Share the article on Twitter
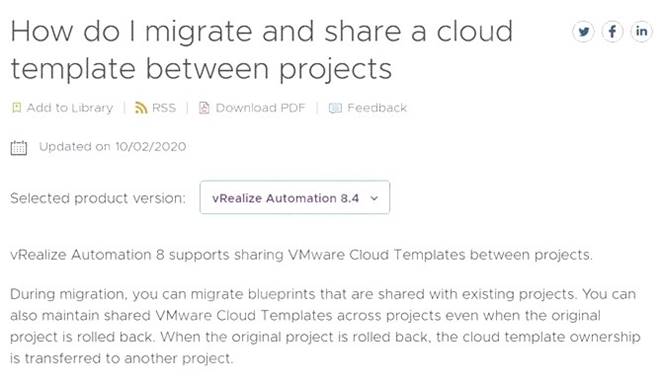Image resolution: width=661 pixels, height=384 pixels. 583,31
